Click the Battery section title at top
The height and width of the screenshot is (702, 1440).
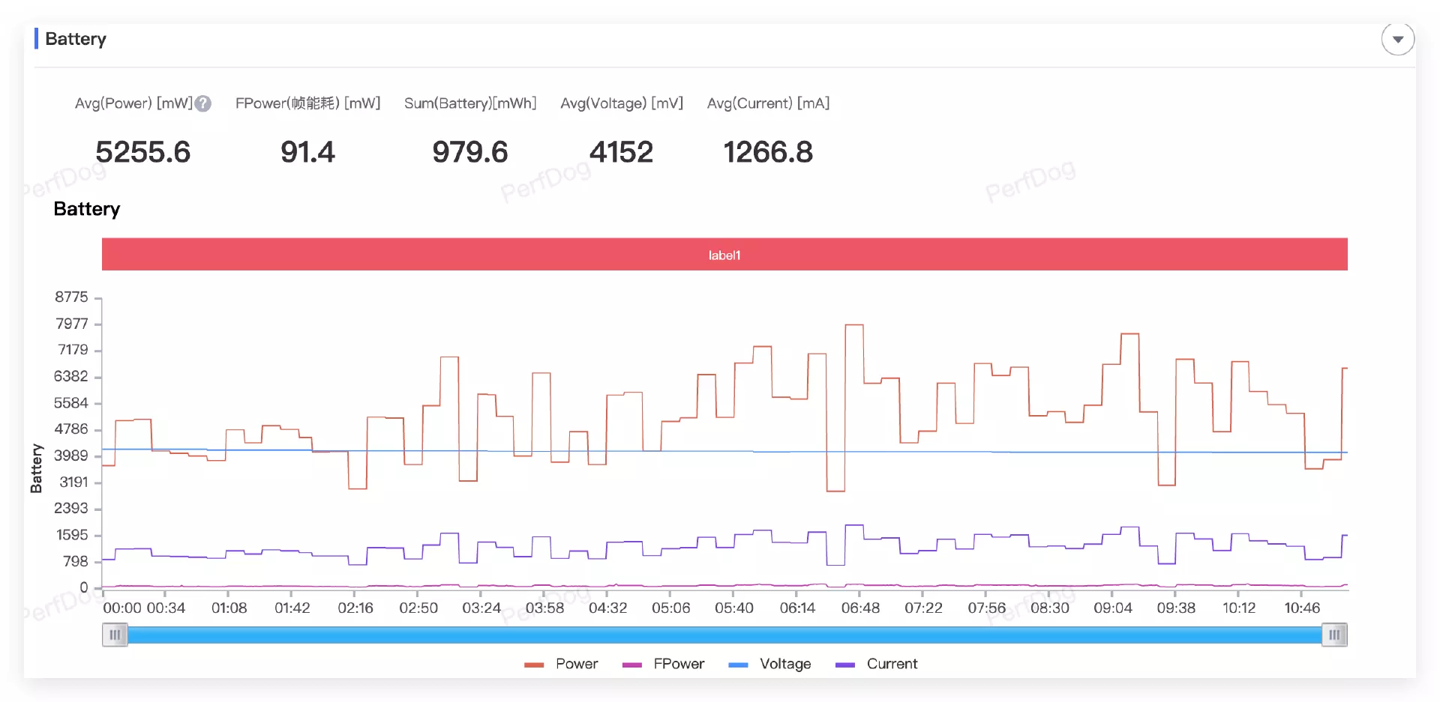(x=75, y=39)
